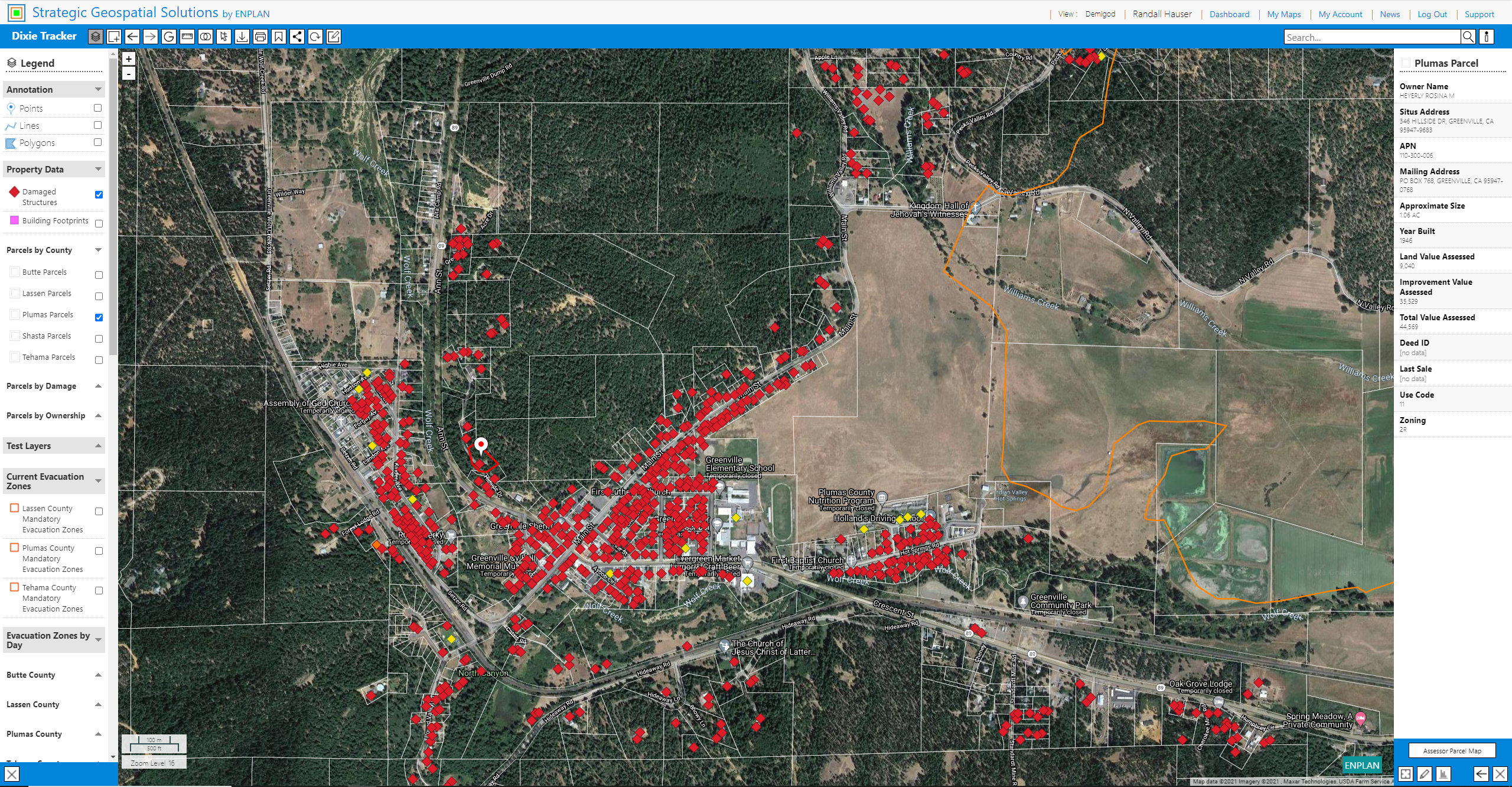Open My Maps from top navigation
Screen dimensions: 1512x787
(x=1283, y=14)
